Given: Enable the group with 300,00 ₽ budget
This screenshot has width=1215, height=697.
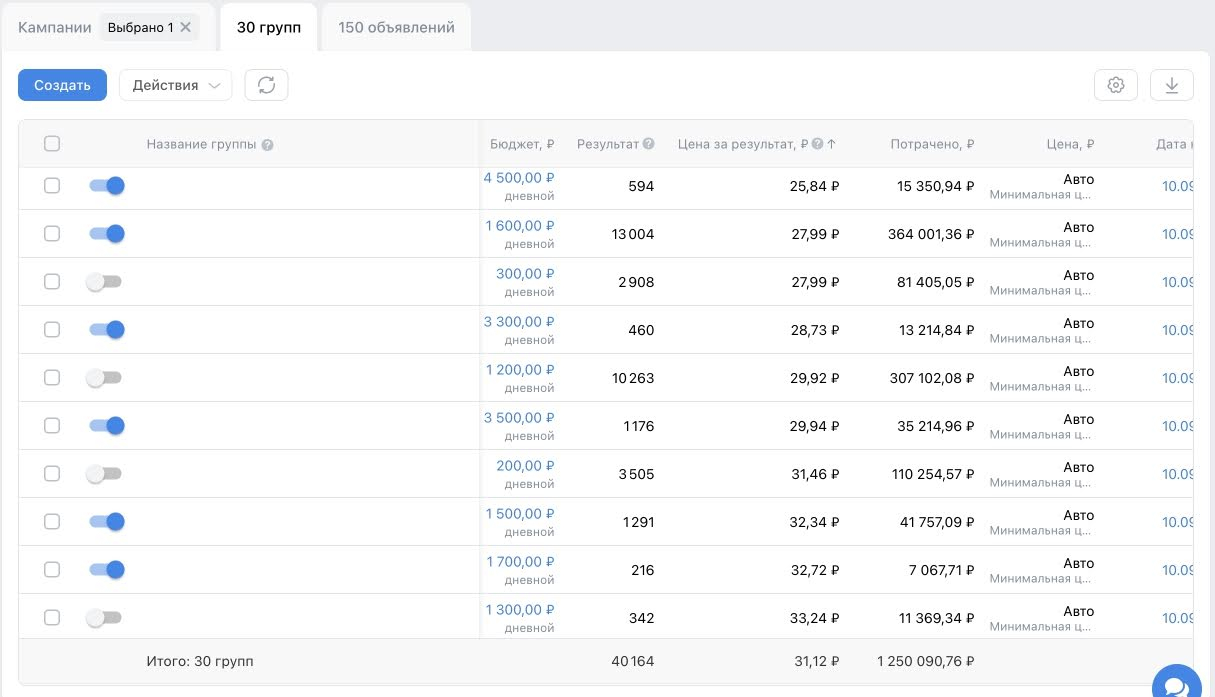Looking at the screenshot, I should tap(104, 282).
